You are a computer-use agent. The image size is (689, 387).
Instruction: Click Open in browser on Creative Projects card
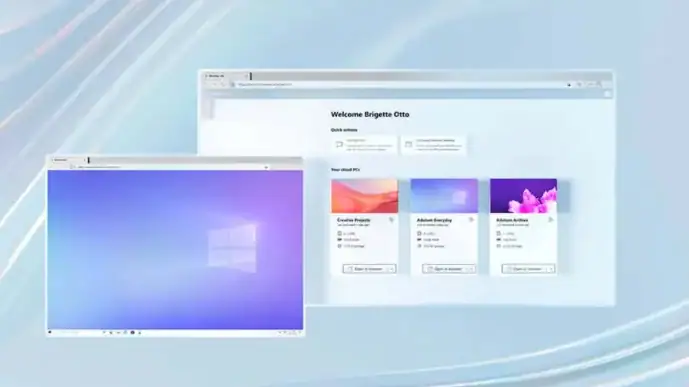[x=365, y=269]
